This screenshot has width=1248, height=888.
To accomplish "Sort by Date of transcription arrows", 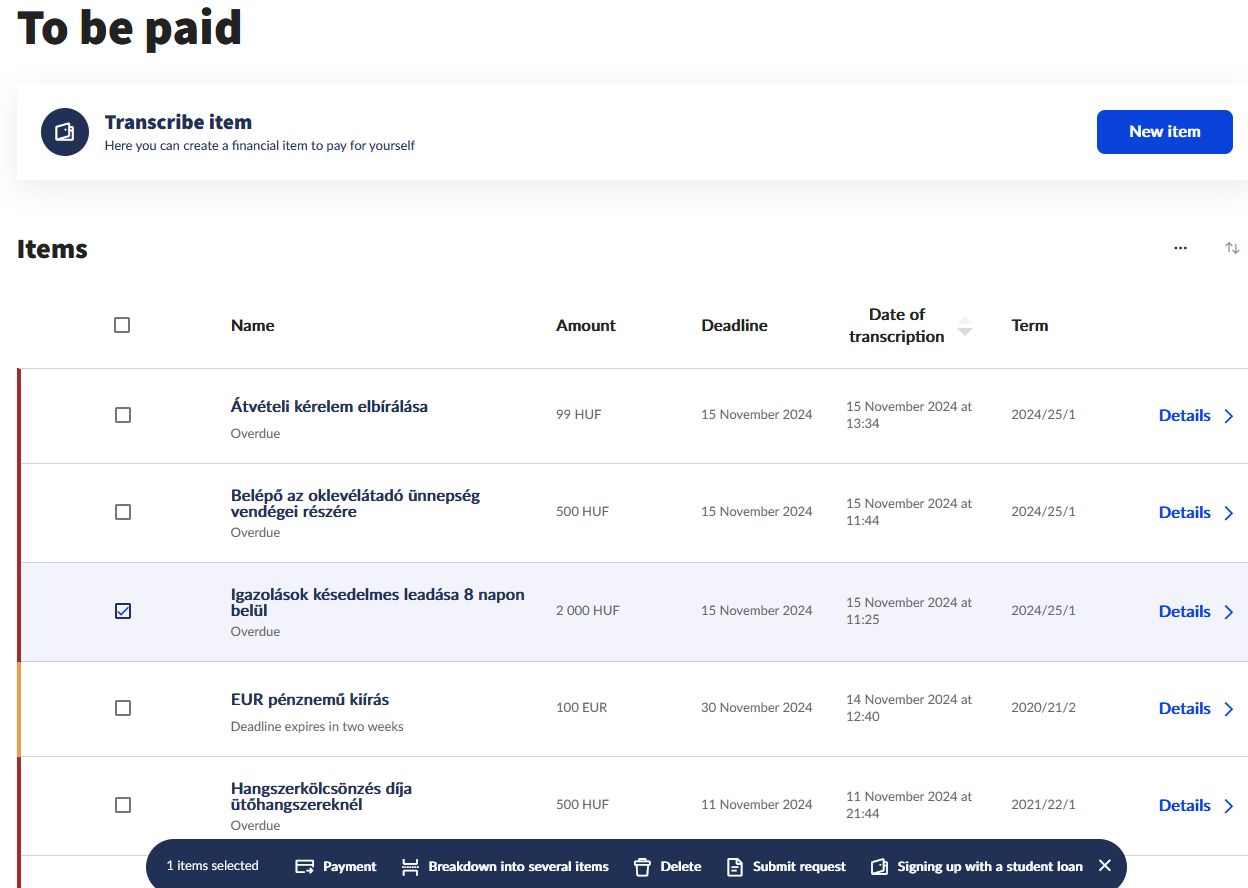I will pos(964,326).
